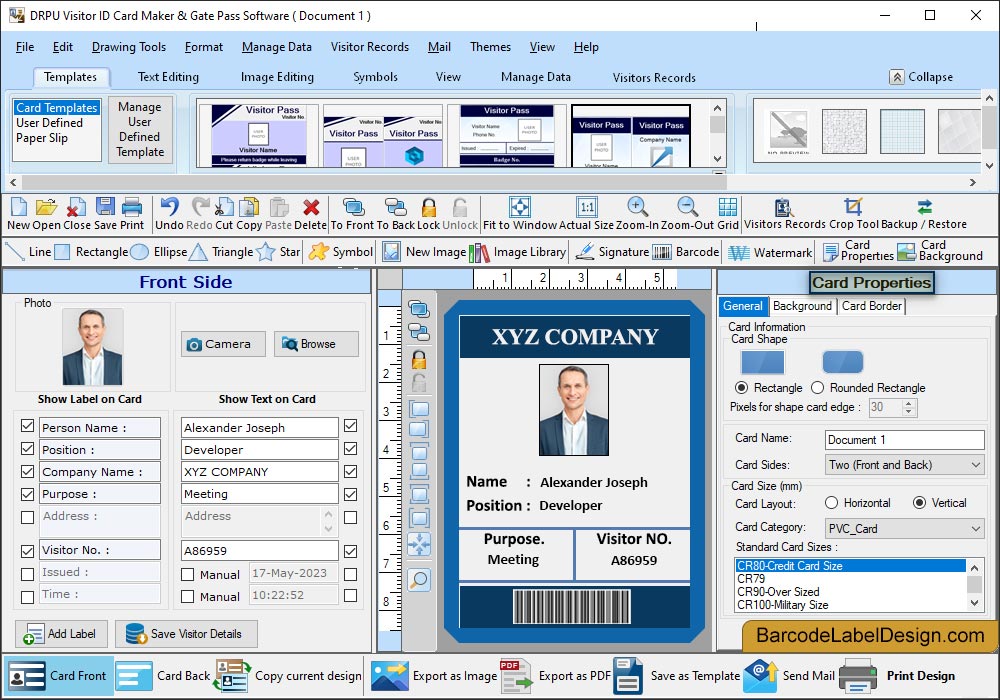Switch to the Image Editing ribbon tab

(x=277, y=77)
